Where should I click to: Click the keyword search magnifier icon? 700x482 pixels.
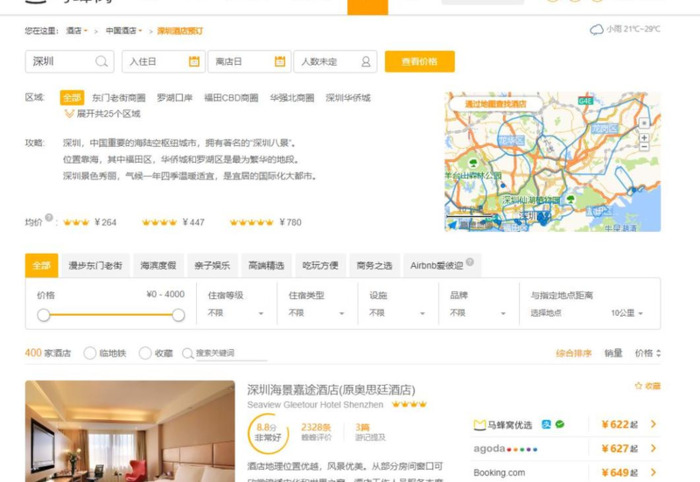click(x=188, y=353)
